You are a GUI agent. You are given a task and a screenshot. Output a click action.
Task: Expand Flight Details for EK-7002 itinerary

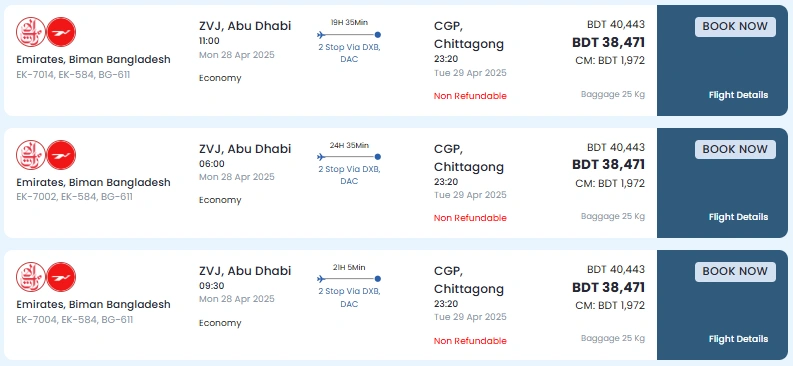pos(738,217)
